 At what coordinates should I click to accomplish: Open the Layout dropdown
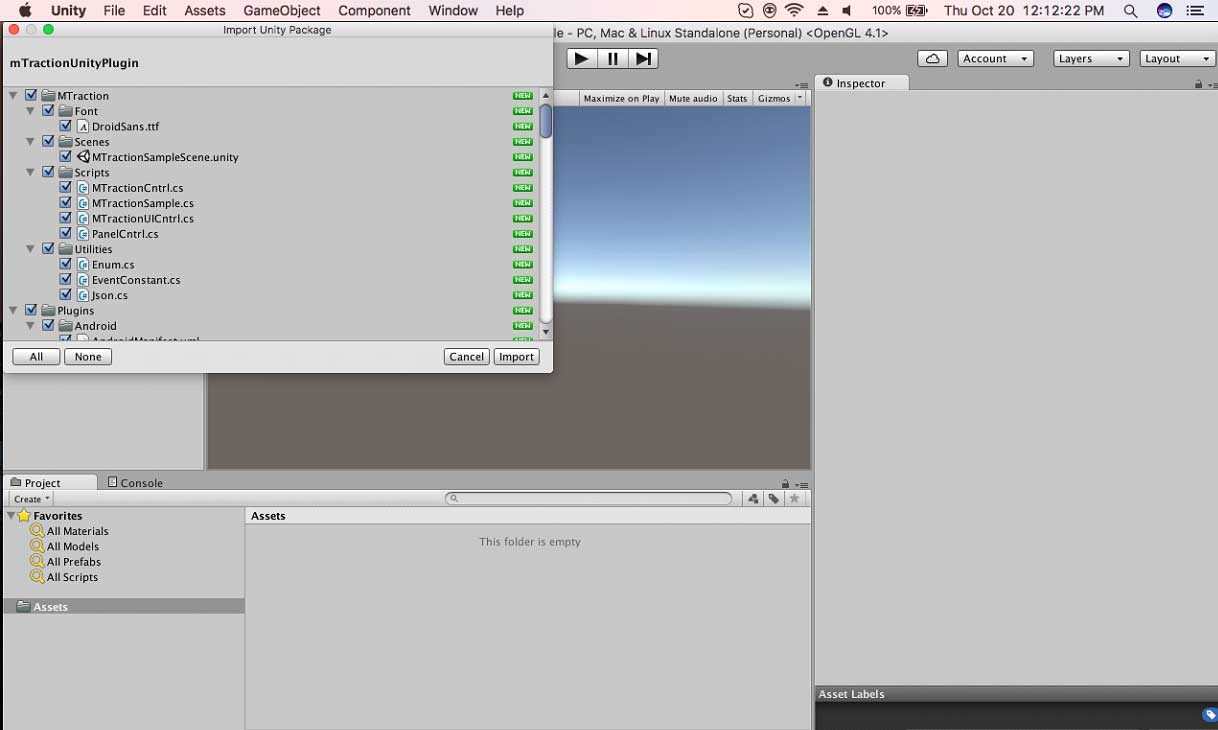(x=1178, y=59)
